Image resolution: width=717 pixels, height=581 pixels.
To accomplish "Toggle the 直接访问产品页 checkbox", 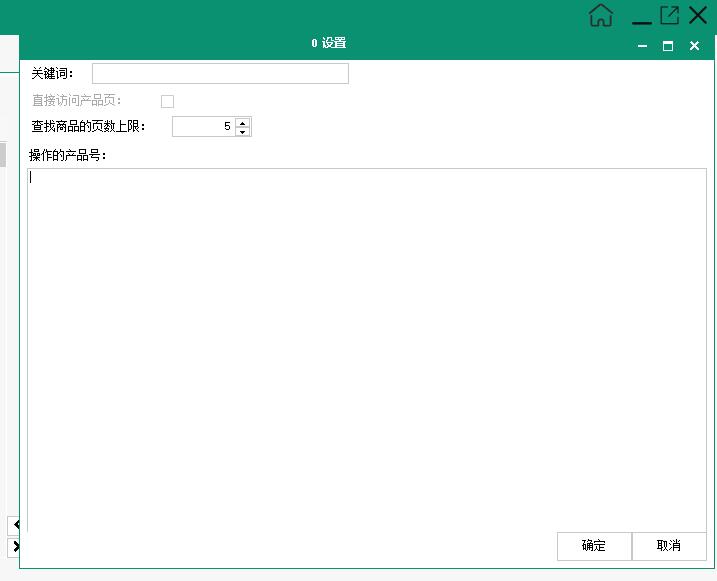I will [167, 101].
